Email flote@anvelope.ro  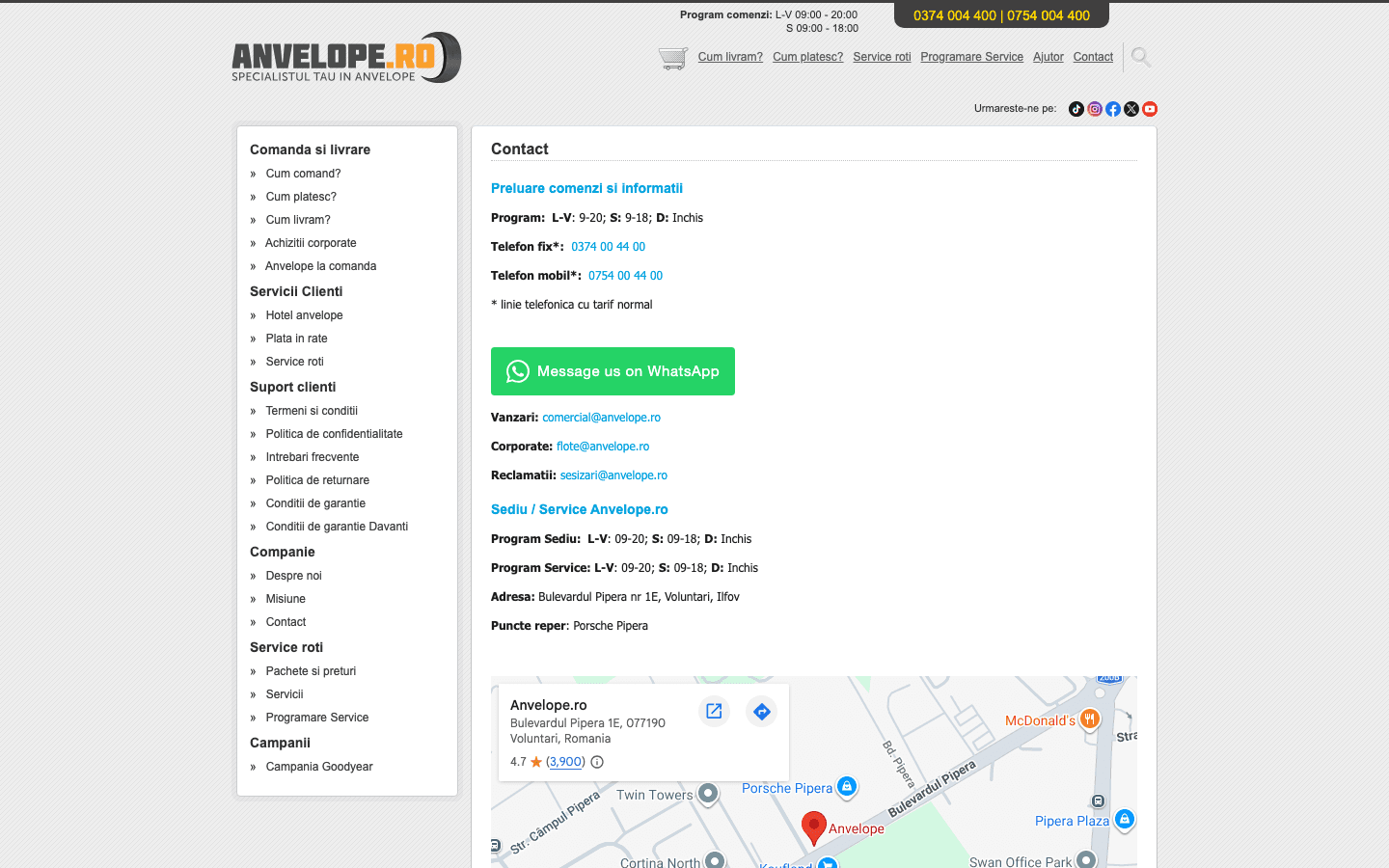point(603,447)
